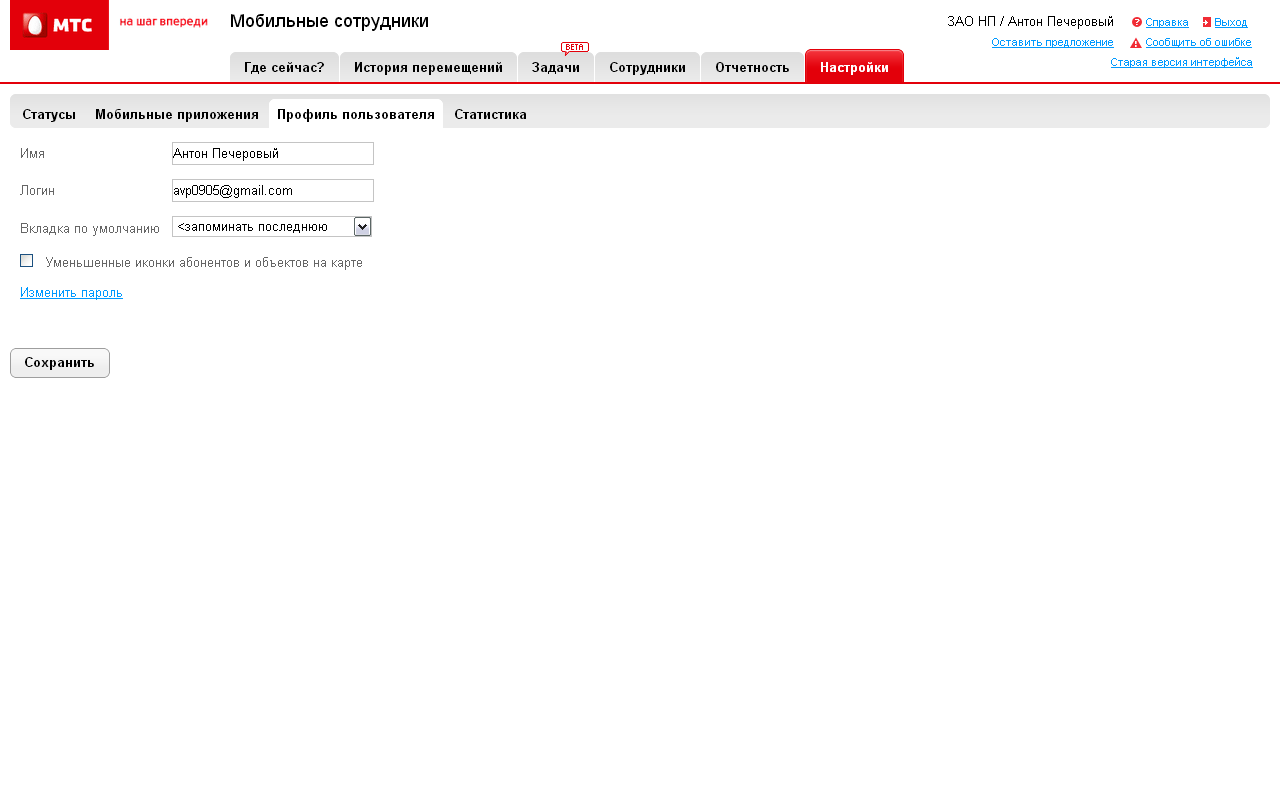
Task: Click the Изменить пароль link
Action: coord(71,293)
